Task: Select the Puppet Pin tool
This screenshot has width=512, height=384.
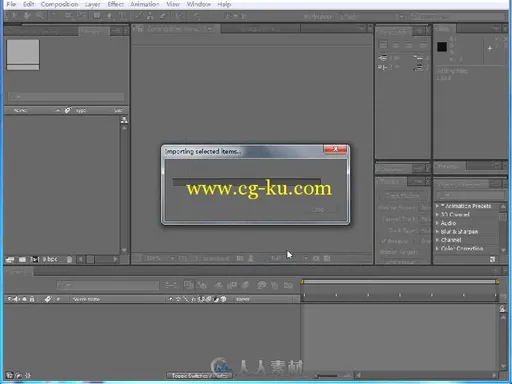Action: pos(196,16)
